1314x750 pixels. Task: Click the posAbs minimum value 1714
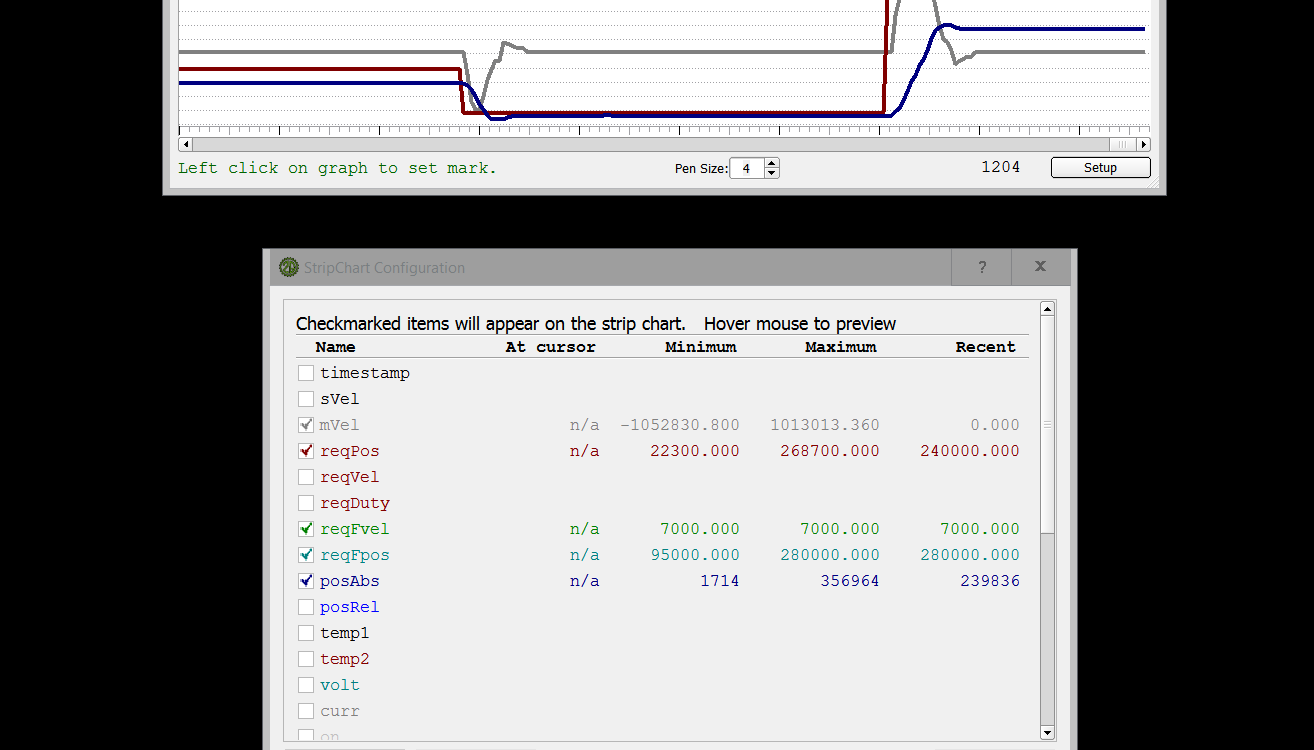pyautogui.click(x=720, y=581)
